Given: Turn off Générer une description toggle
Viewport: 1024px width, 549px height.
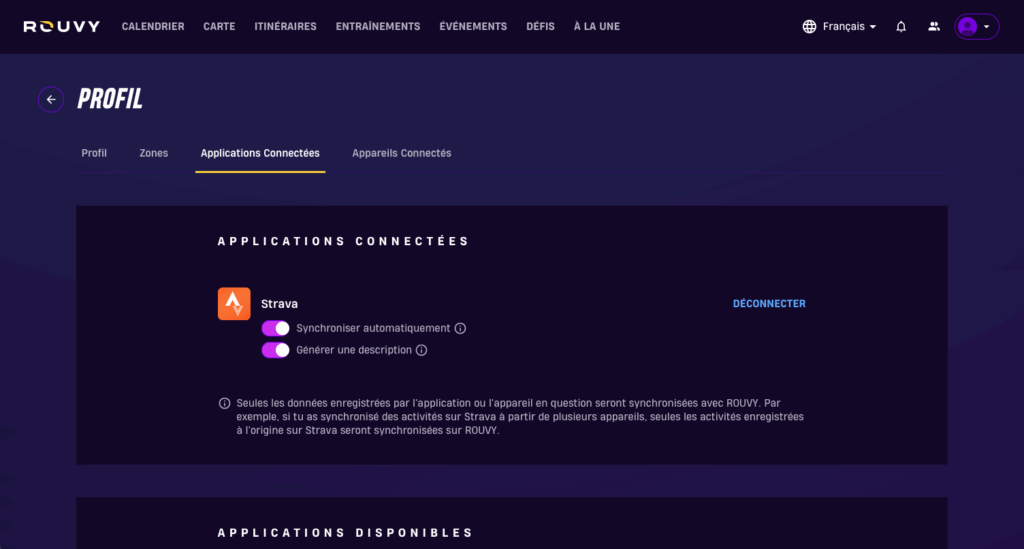Looking at the screenshot, I should tap(275, 350).
